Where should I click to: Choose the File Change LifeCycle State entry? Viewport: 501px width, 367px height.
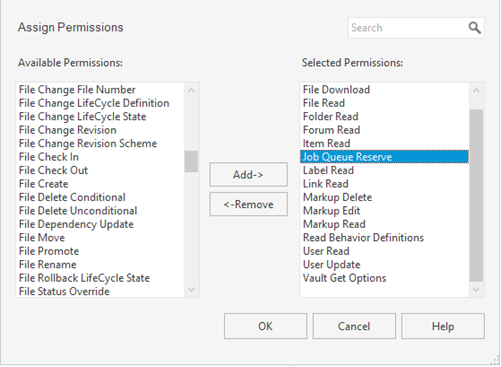83,117
